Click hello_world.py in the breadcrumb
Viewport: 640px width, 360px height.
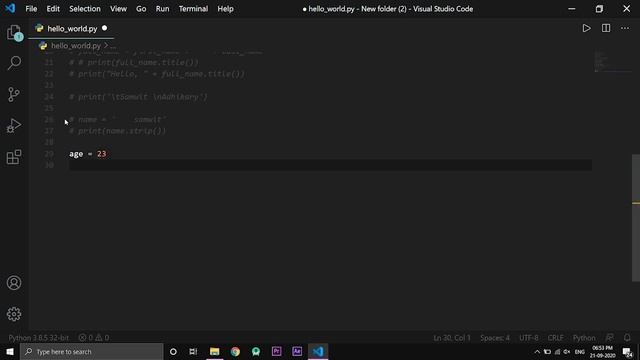[76, 46]
